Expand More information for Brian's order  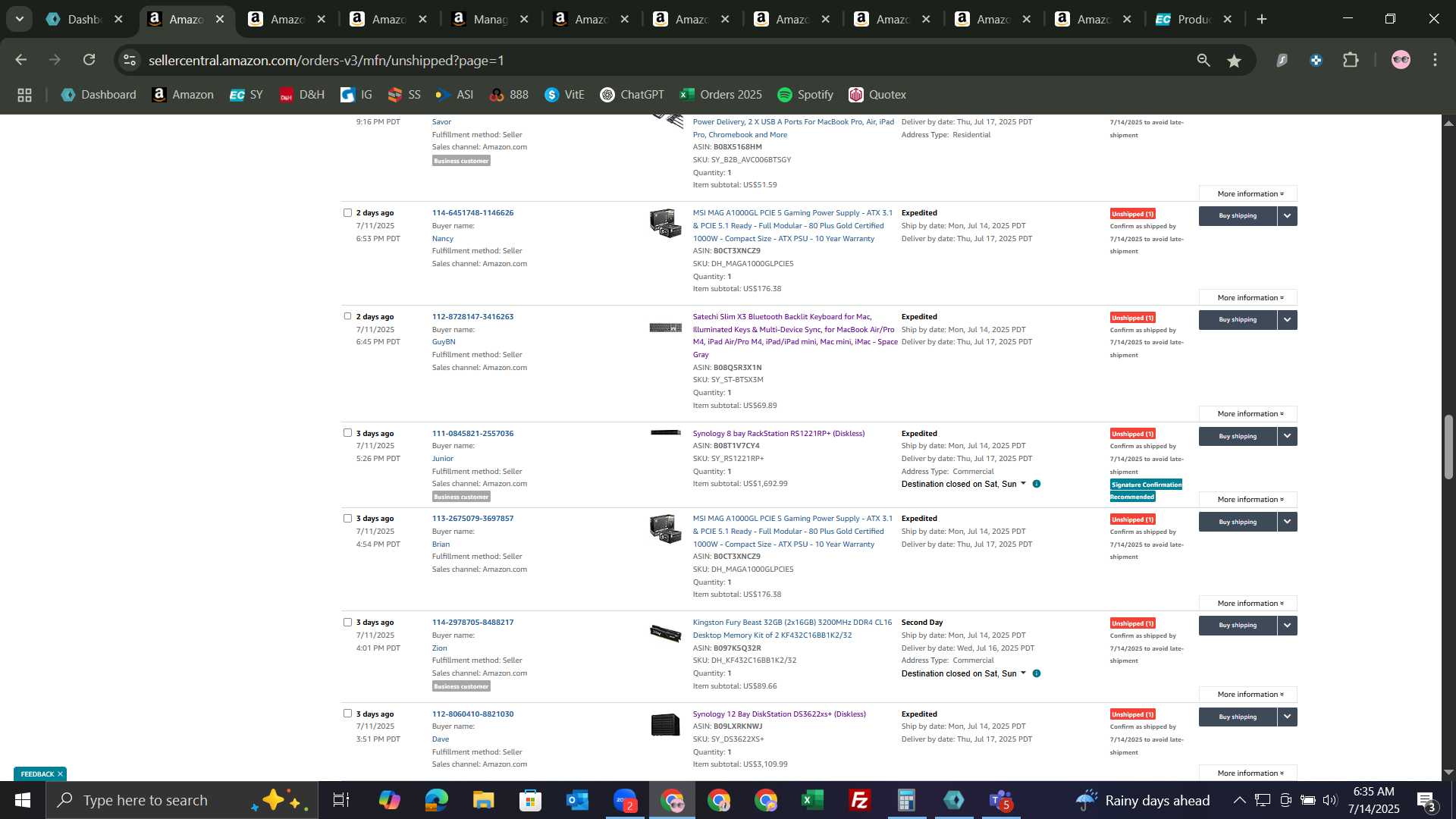1248,604
